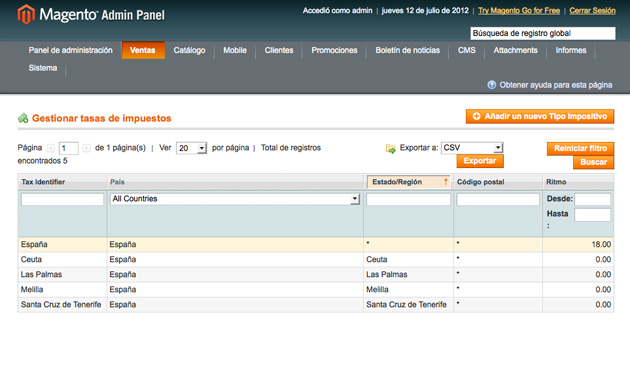Open the Mobile menu
The height and width of the screenshot is (391, 630).
pyautogui.click(x=235, y=50)
